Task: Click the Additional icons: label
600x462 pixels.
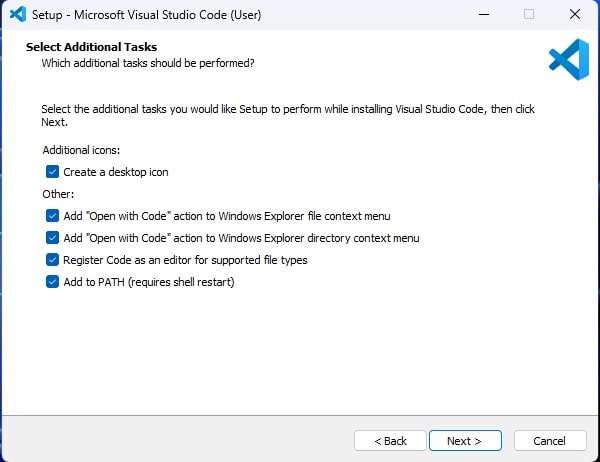Action: click(x=81, y=150)
